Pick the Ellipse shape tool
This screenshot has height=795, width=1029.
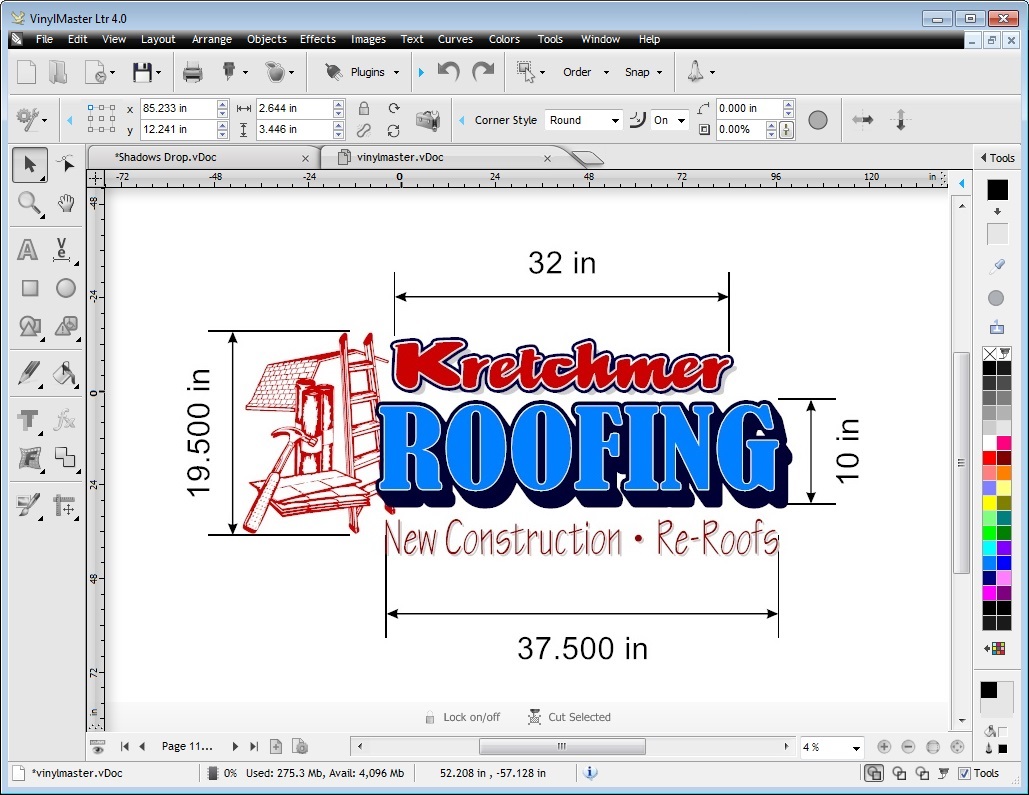(x=66, y=288)
